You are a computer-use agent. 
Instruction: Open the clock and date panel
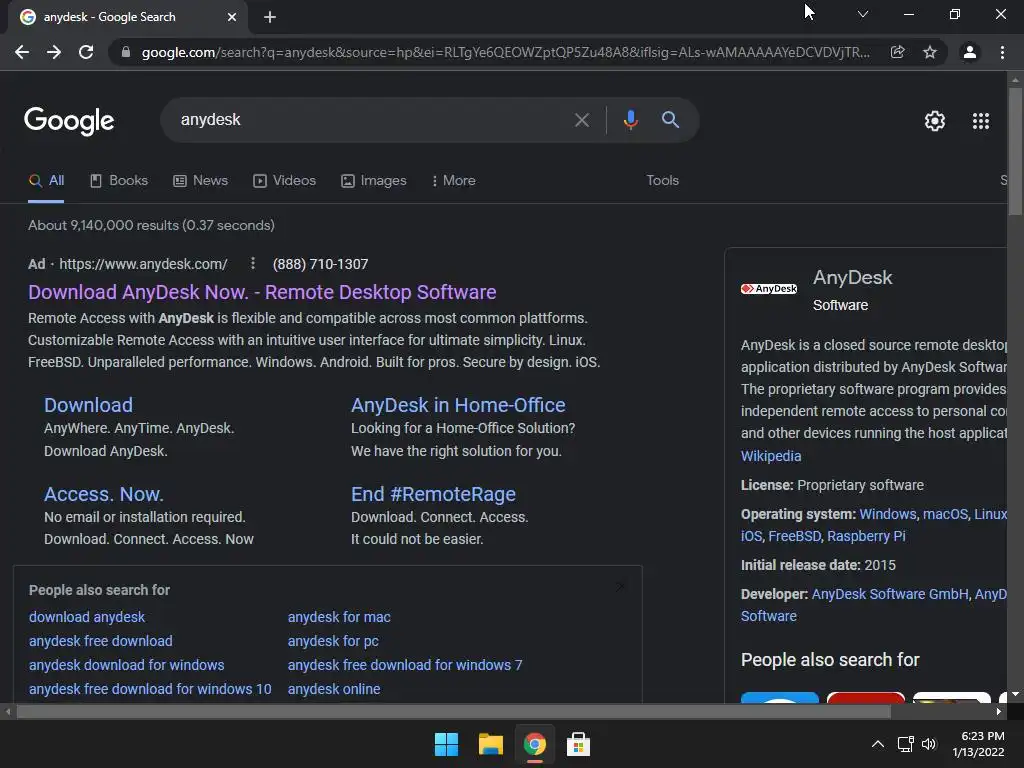tap(978, 744)
